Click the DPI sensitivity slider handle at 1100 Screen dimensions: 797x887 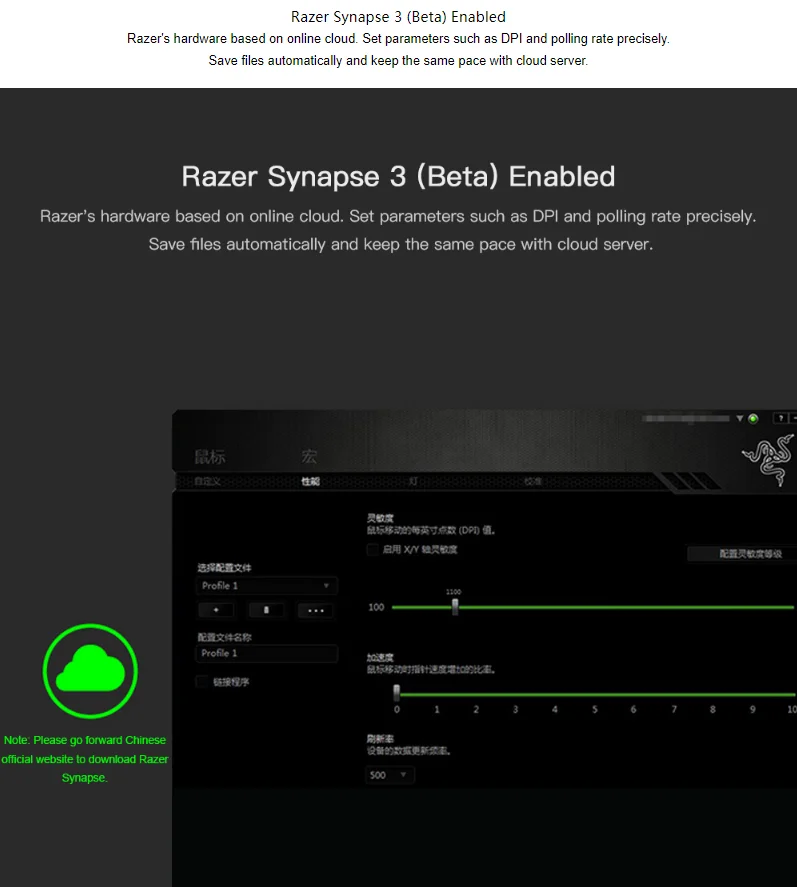point(455,607)
